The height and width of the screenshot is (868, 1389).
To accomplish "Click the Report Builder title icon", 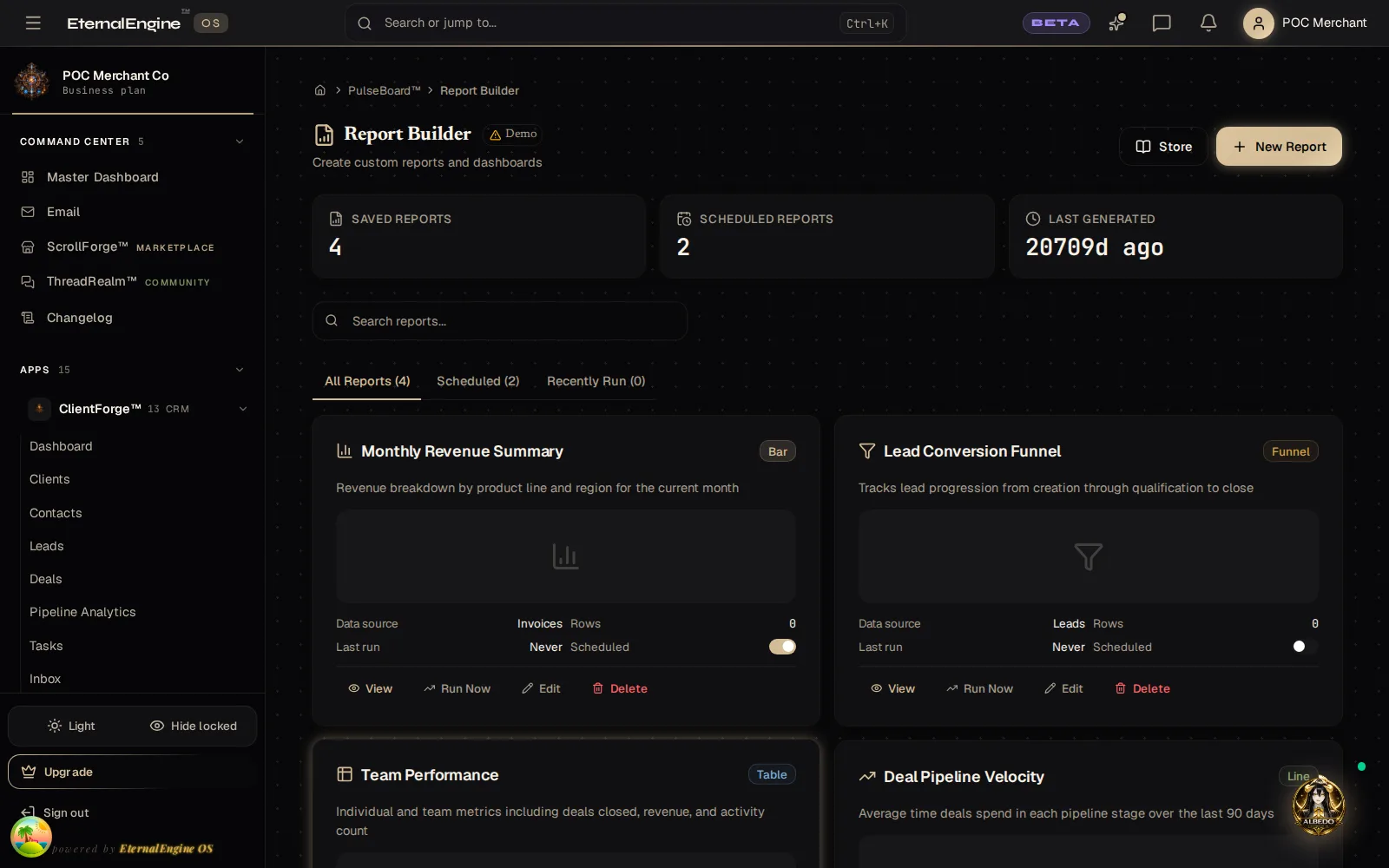I will (x=324, y=135).
